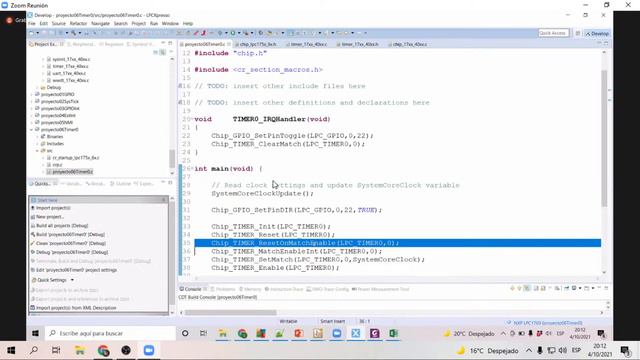Expand the proyecto04ExtInt project node
The height and width of the screenshot is (360, 640).
click(32, 116)
